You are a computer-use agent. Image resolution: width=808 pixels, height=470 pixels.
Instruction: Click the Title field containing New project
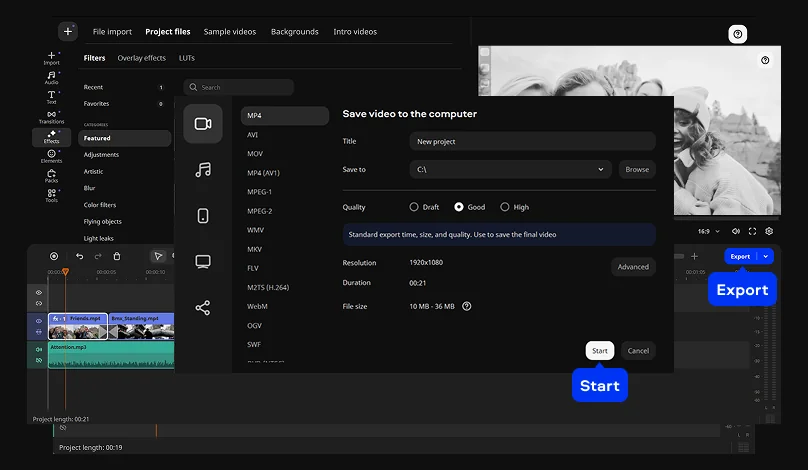tap(532, 142)
